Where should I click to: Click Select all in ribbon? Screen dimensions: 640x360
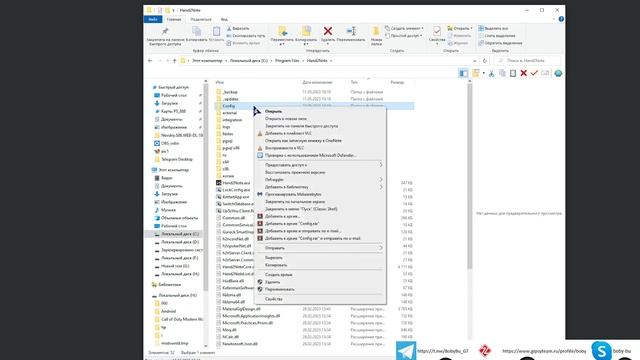click(x=493, y=29)
